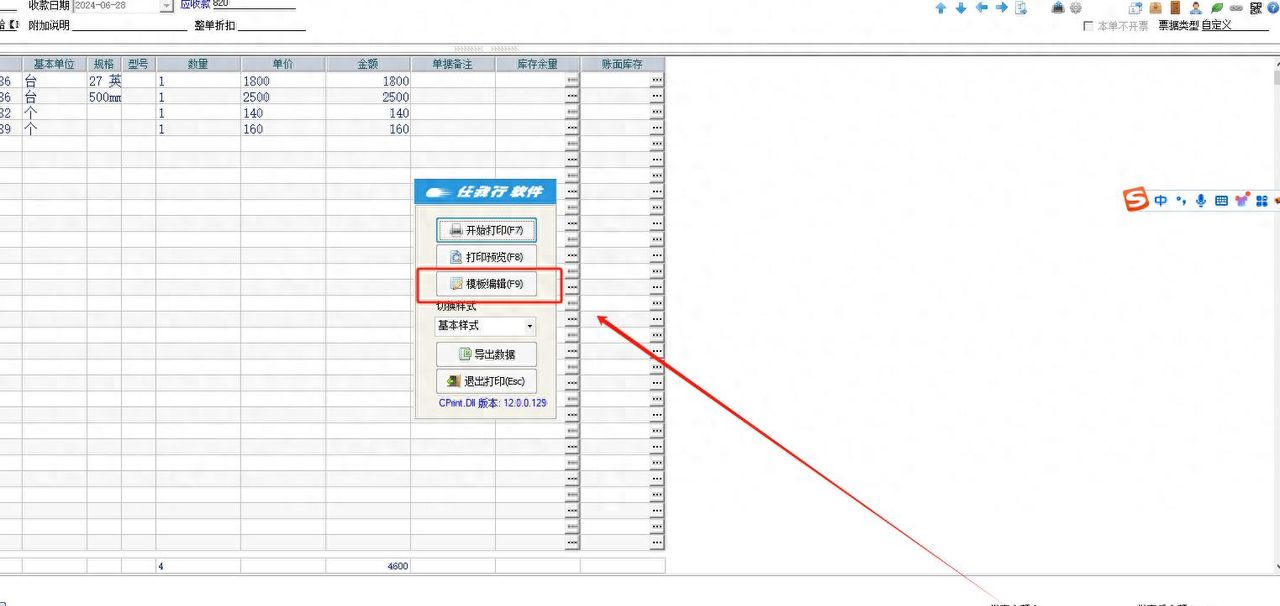Screen dimensions: 1280x606
Task: Click the total amount 4600 in footer row
Action: (x=368, y=566)
